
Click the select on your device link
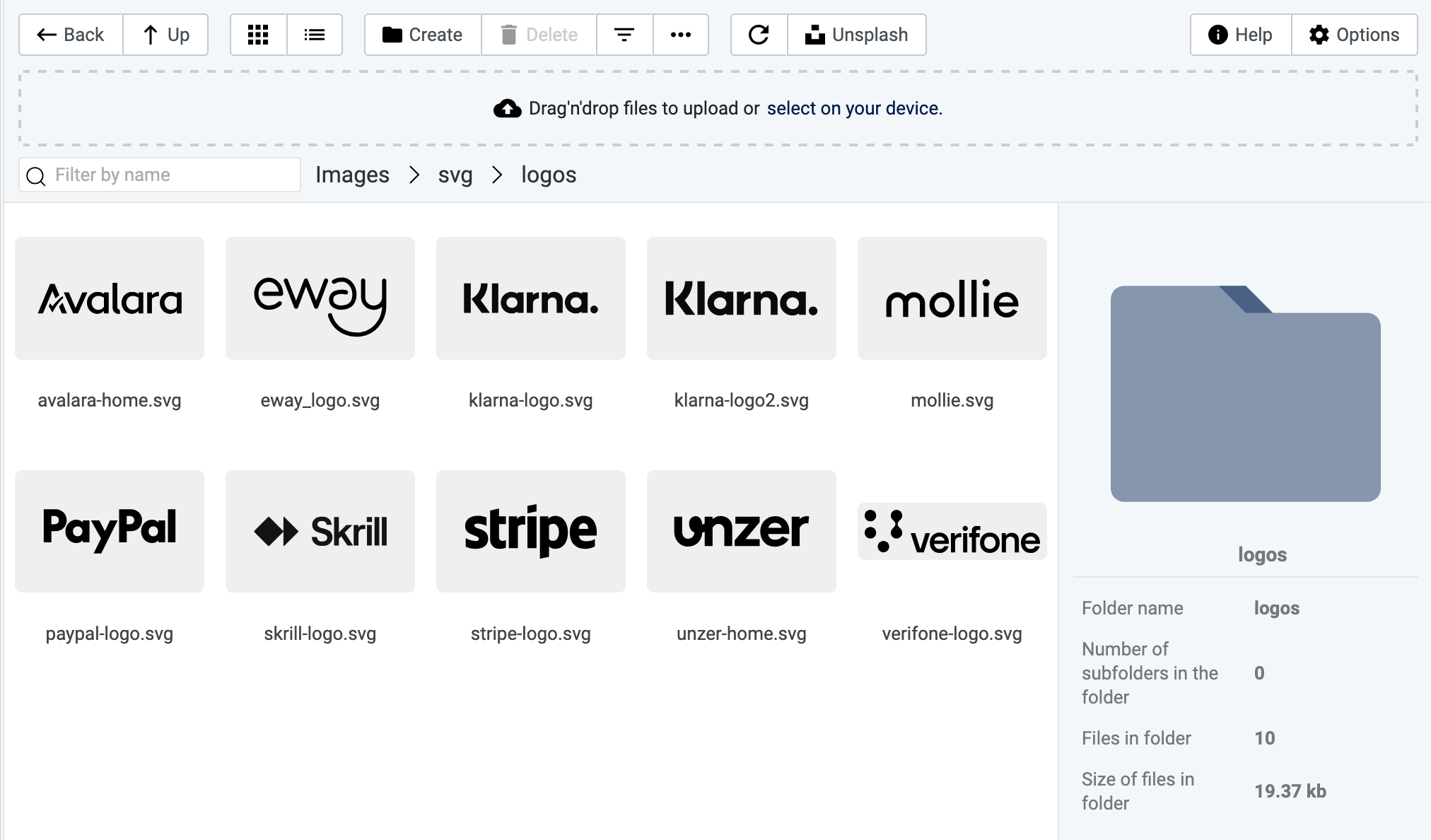pos(853,108)
